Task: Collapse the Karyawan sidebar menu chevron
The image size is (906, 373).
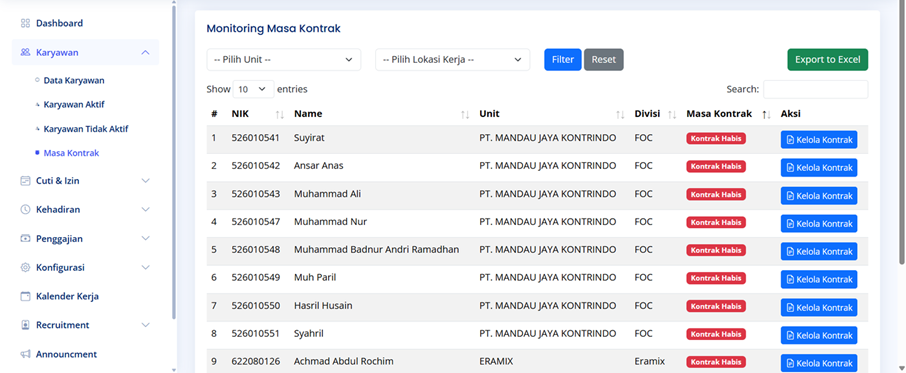Action: tap(146, 53)
